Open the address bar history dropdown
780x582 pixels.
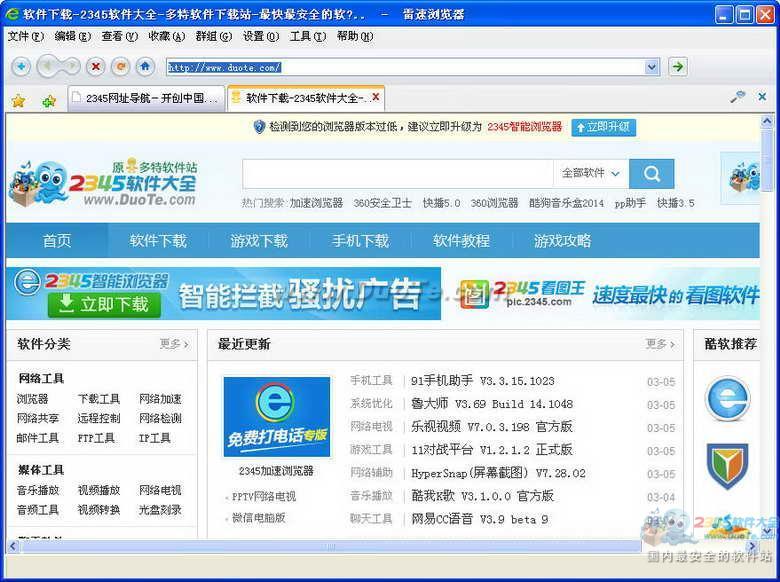point(652,67)
